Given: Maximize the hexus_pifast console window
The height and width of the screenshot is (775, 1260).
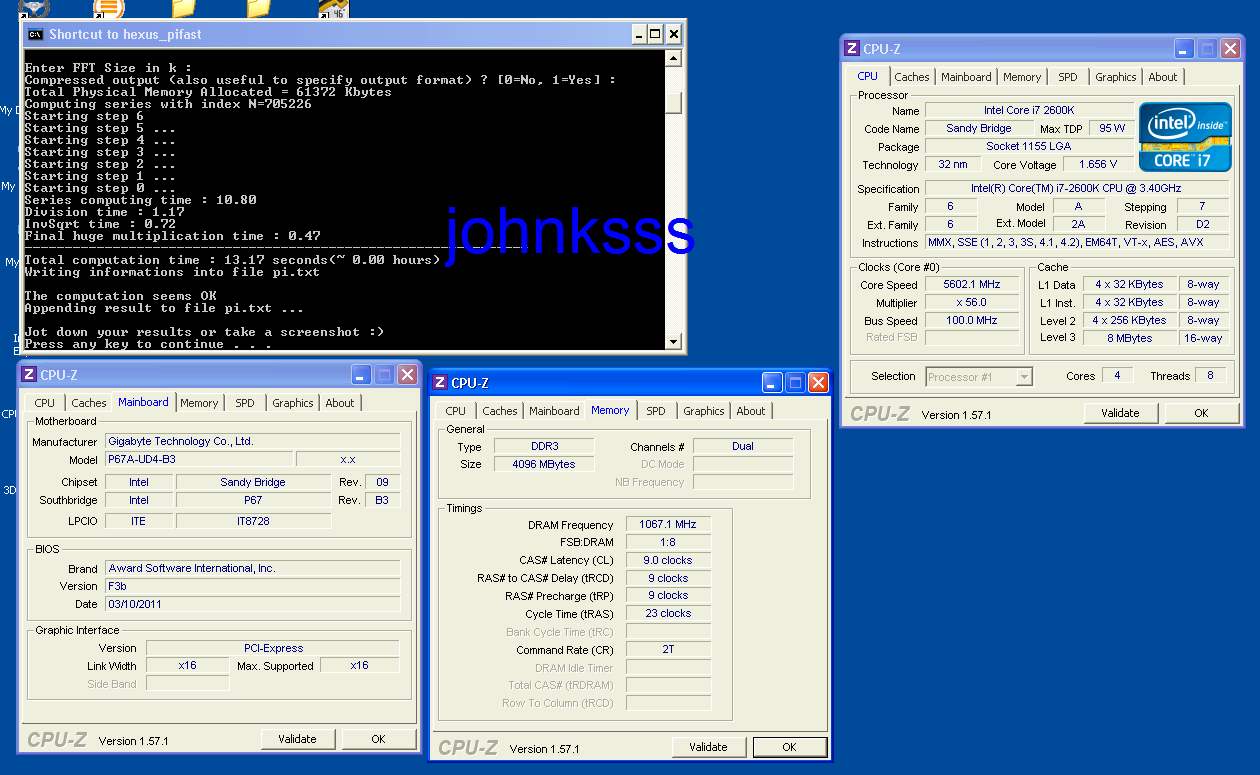Looking at the screenshot, I should 655,34.
